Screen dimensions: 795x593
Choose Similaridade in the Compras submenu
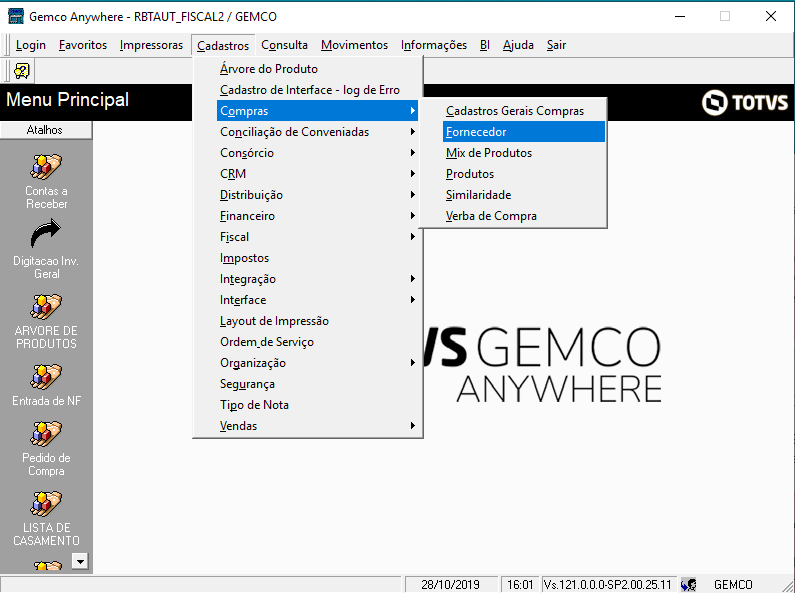524,195
